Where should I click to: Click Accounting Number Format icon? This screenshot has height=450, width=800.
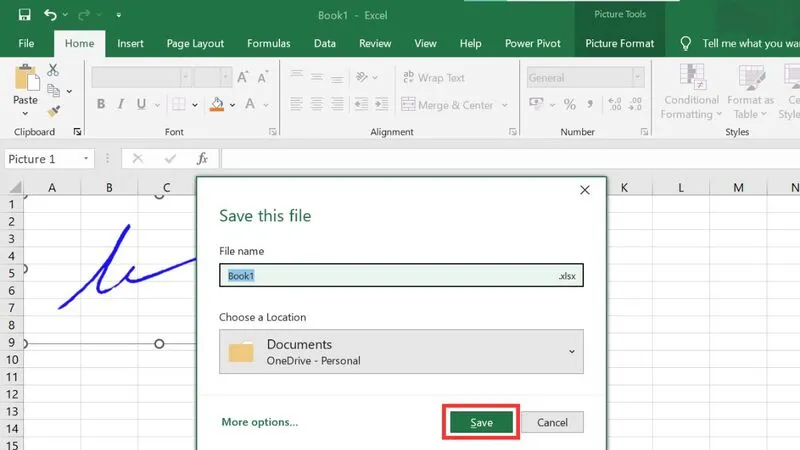(536, 104)
